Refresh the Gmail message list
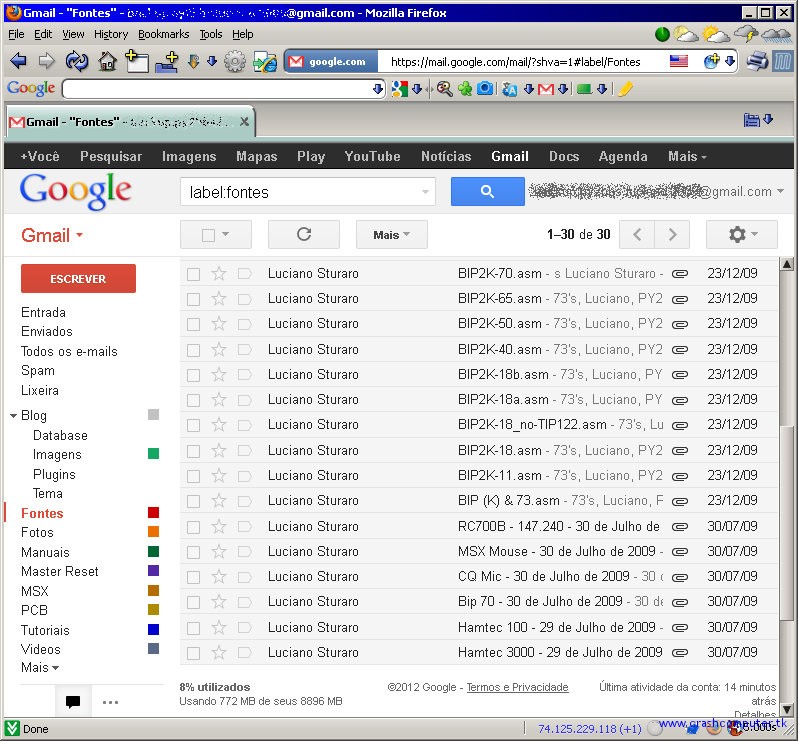798x741 pixels. (x=304, y=234)
